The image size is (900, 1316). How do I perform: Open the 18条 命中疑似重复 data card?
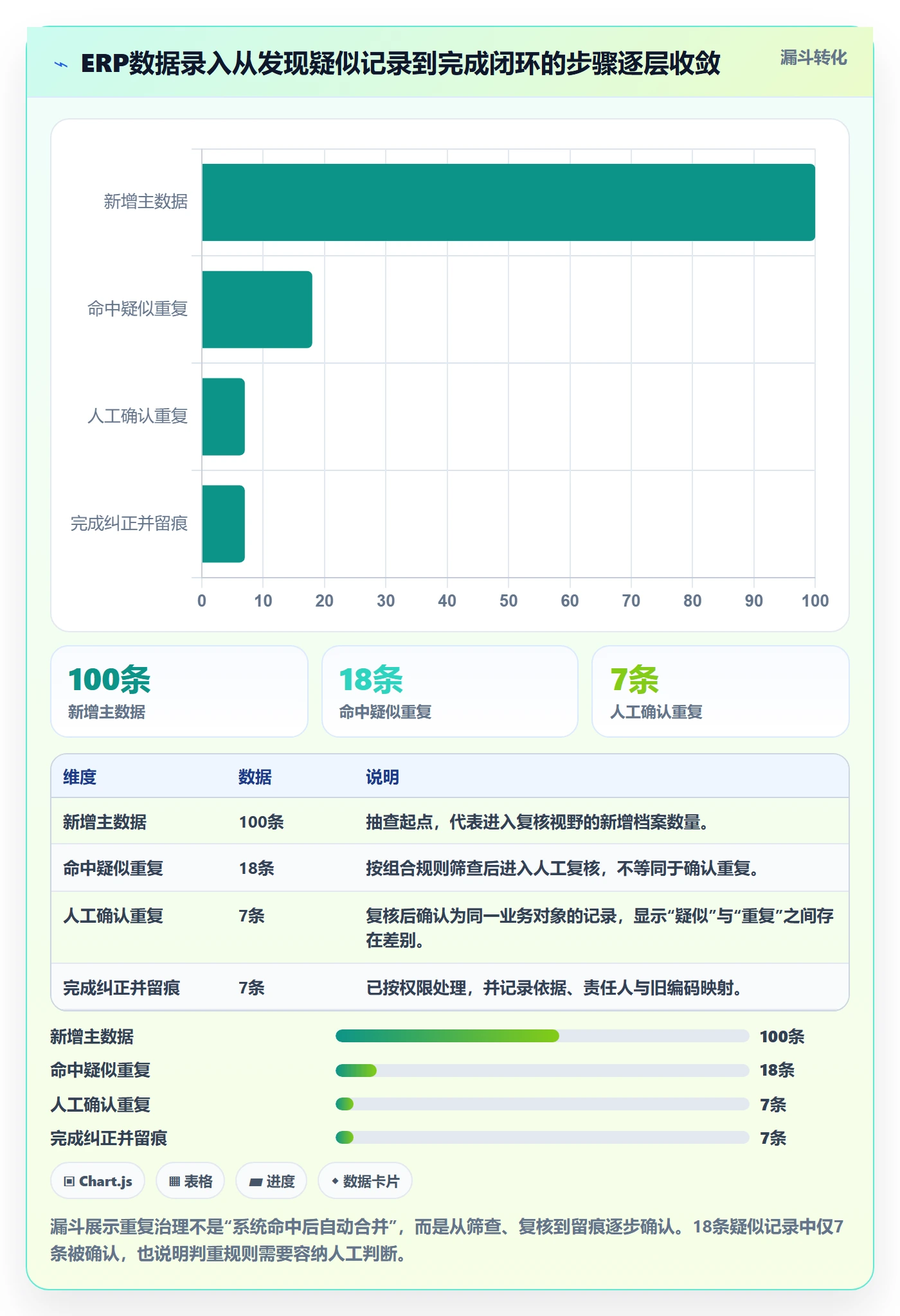(x=450, y=691)
